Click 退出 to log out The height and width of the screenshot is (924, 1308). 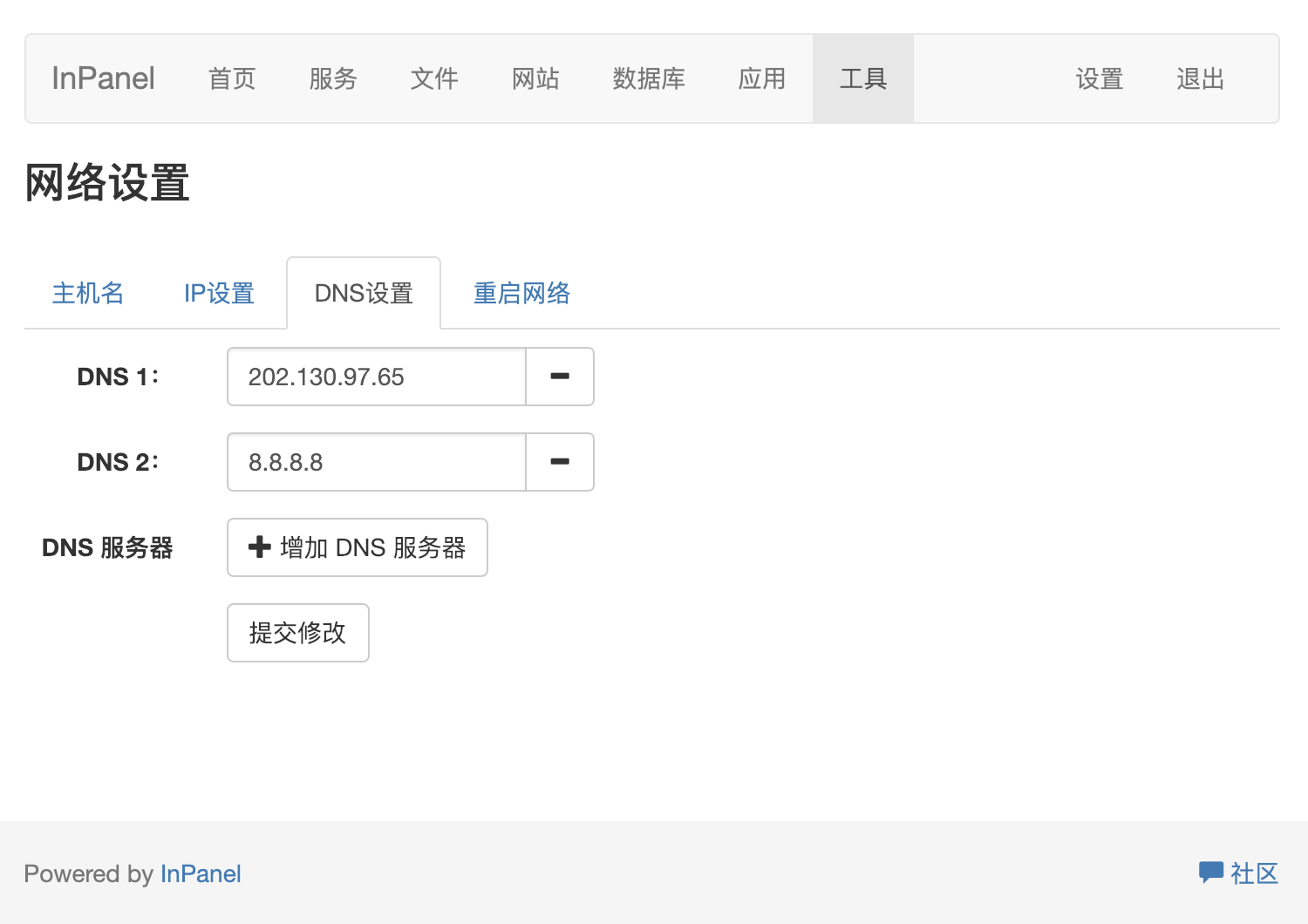[1200, 78]
